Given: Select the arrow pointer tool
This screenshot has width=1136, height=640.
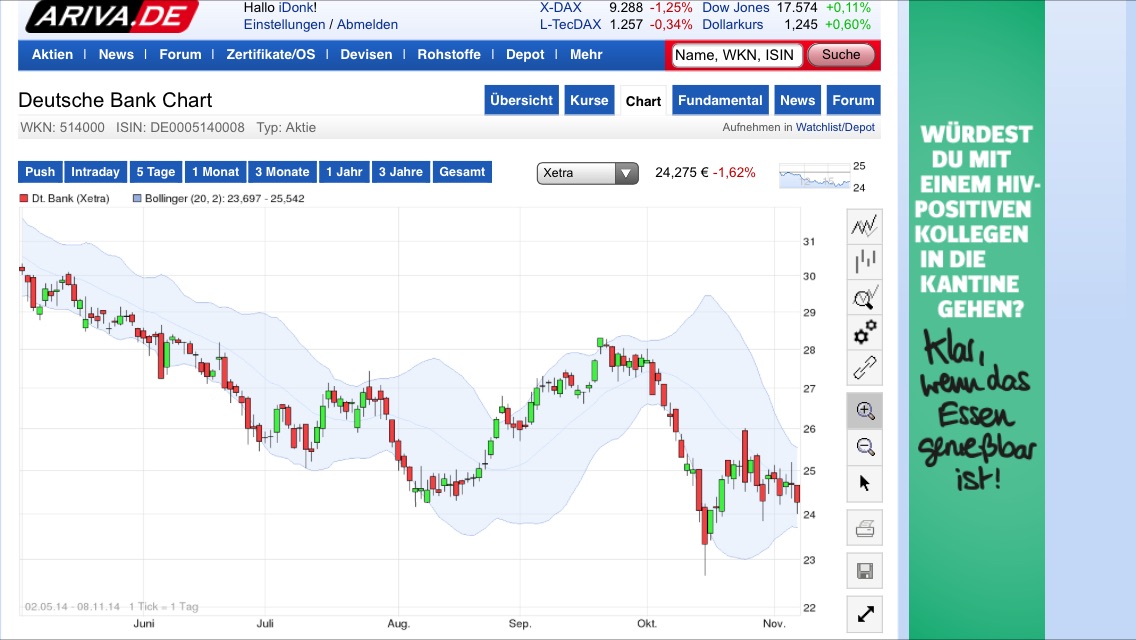Looking at the screenshot, I should coord(864,483).
